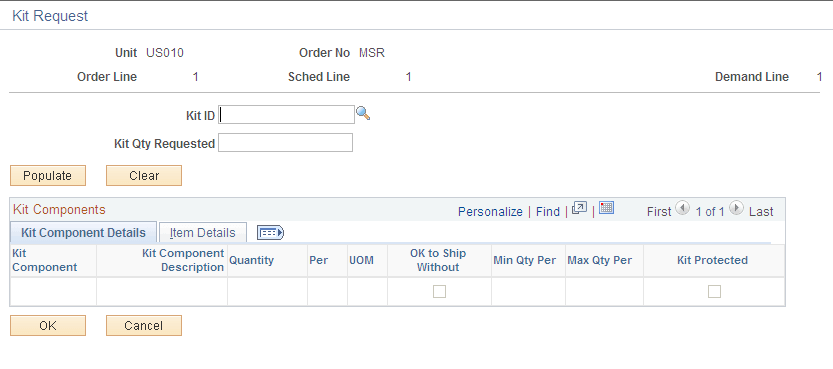Click Min Qty Per column header
Viewport: 833px width, 369px height.
point(525,260)
